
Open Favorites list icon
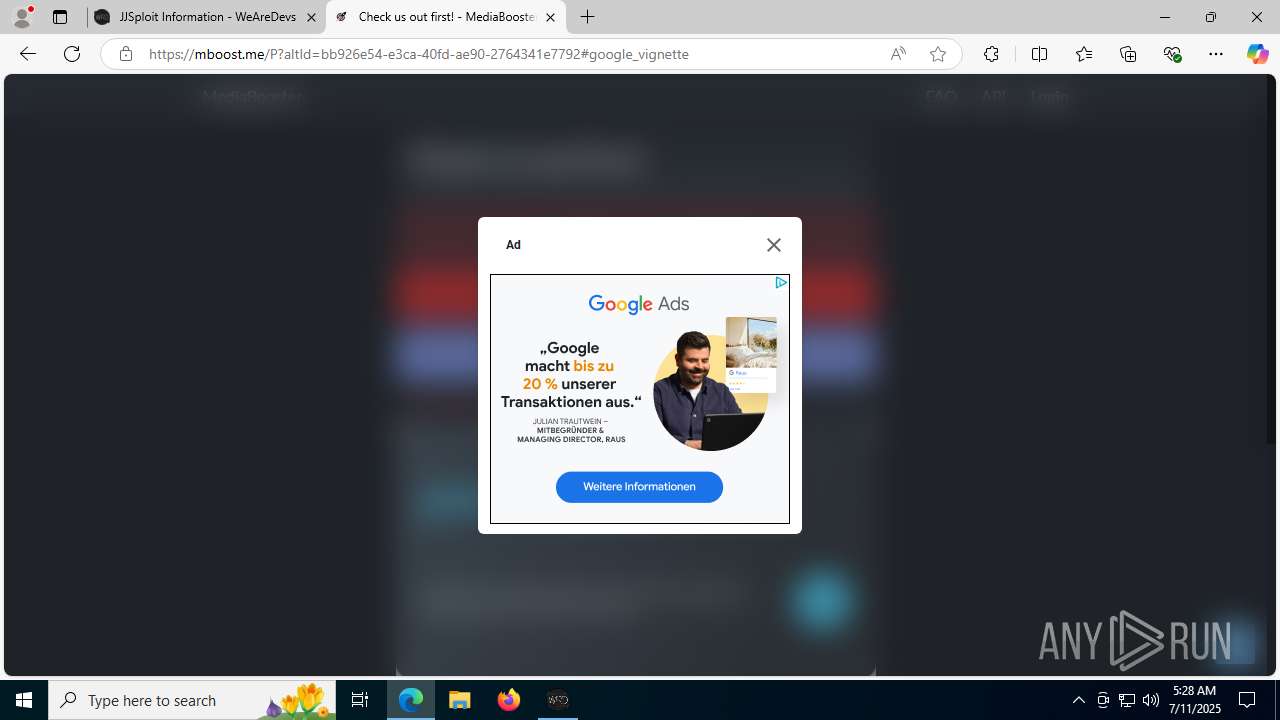[1084, 54]
